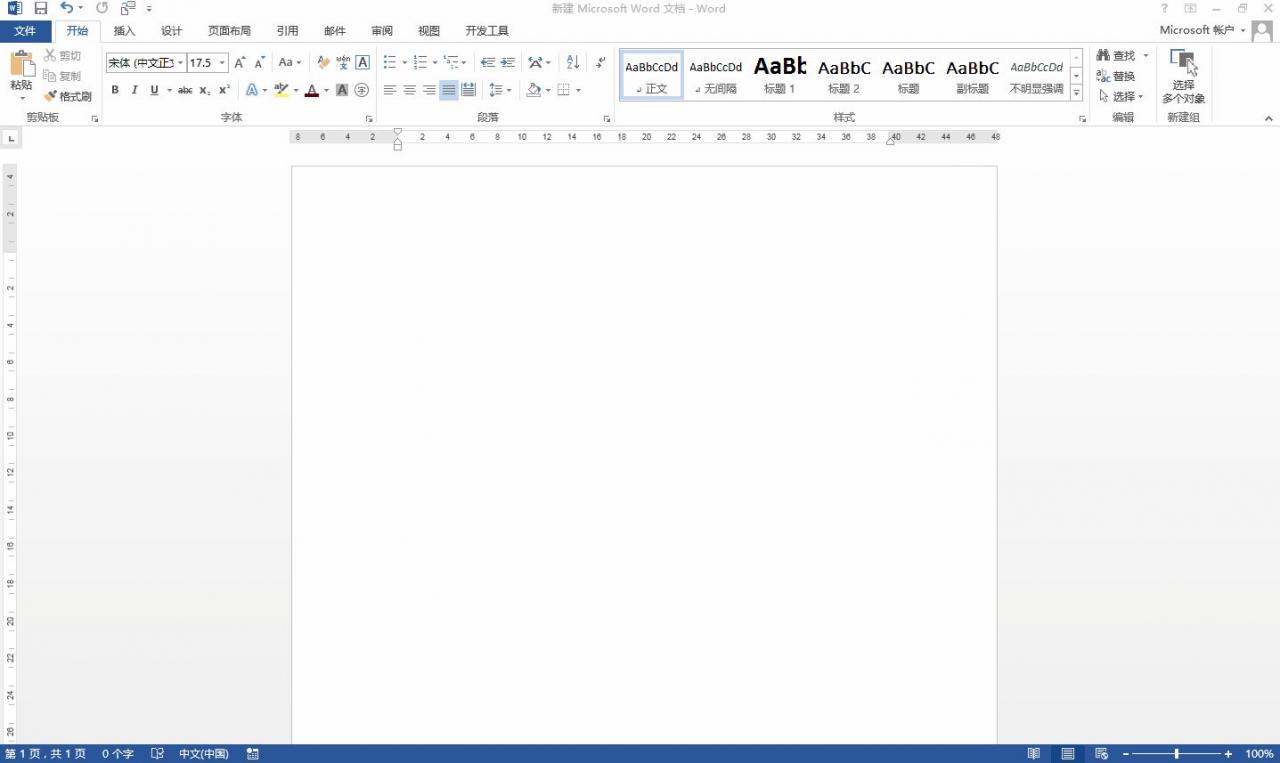This screenshot has height=763, width=1280.
Task: Switch to the 页面布局 (Page Layout) tab
Action: pyautogui.click(x=229, y=31)
